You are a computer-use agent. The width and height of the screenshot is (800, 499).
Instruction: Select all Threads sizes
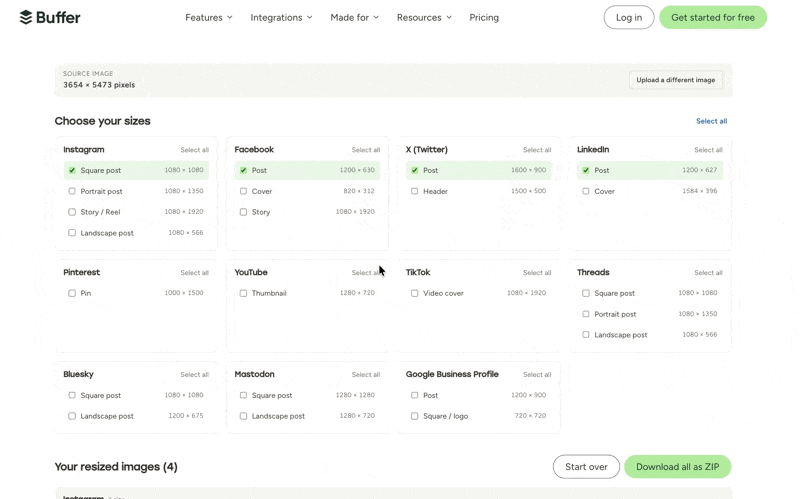(x=708, y=273)
